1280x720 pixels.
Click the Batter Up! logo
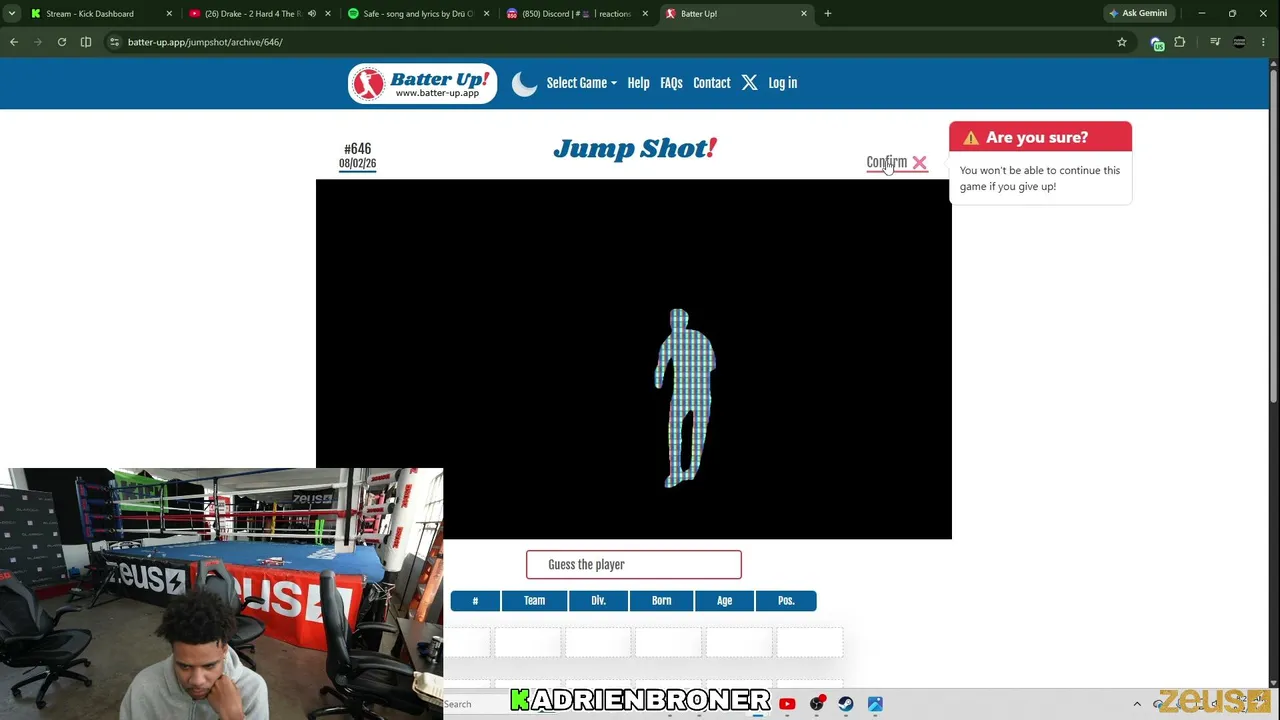(422, 84)
